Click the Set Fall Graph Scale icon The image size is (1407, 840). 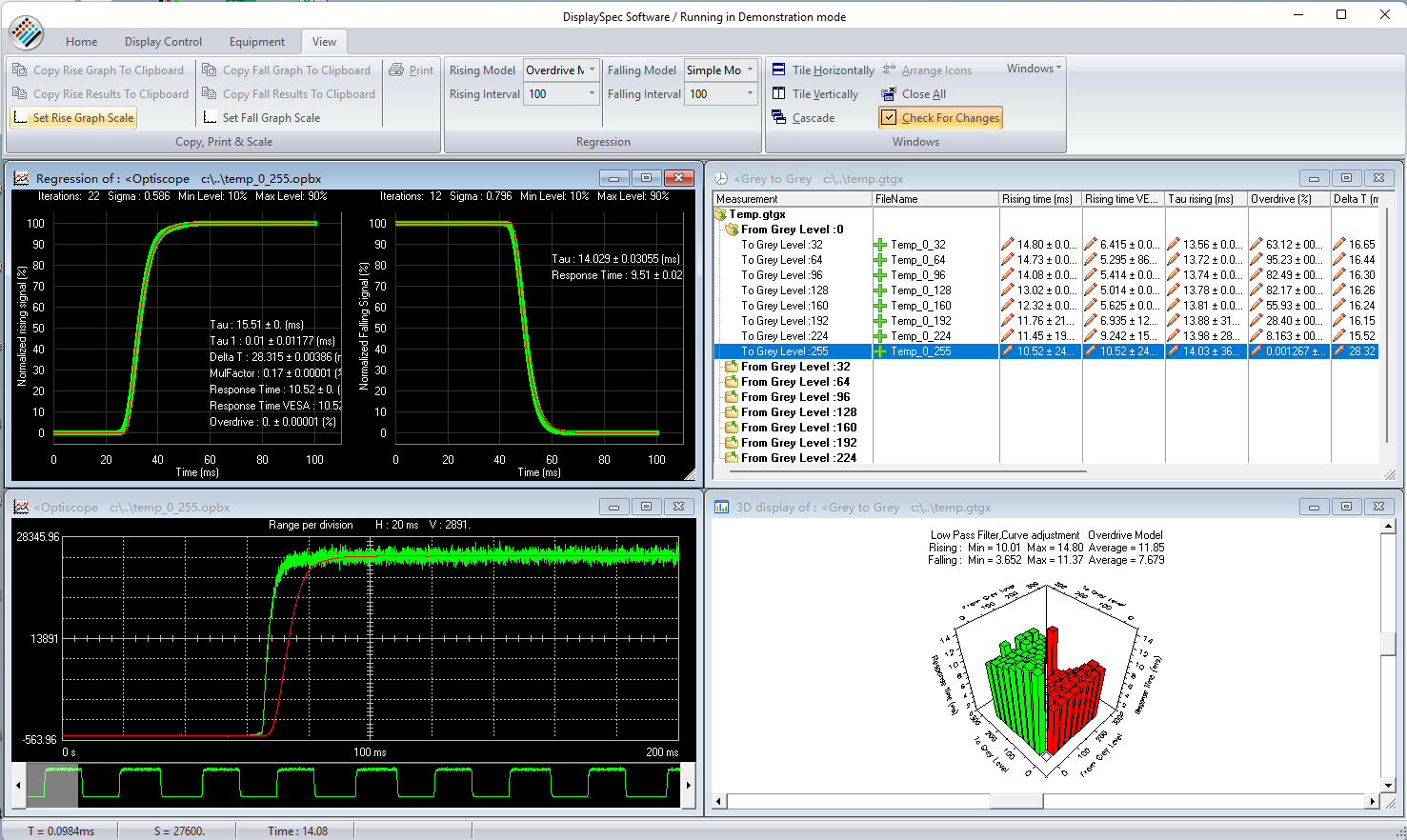coord(210,118)
